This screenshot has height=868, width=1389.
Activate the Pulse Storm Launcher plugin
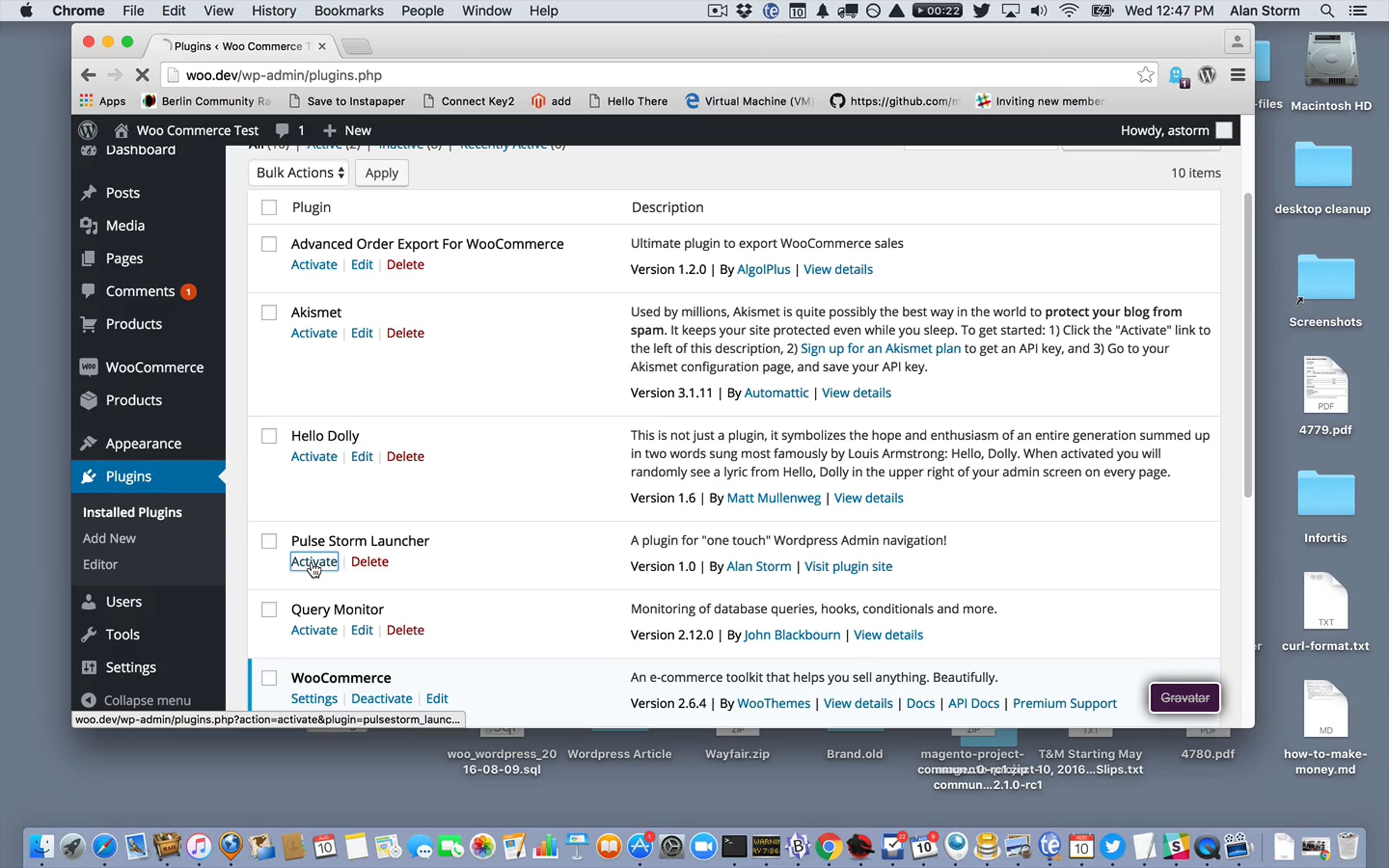[314, 561]
